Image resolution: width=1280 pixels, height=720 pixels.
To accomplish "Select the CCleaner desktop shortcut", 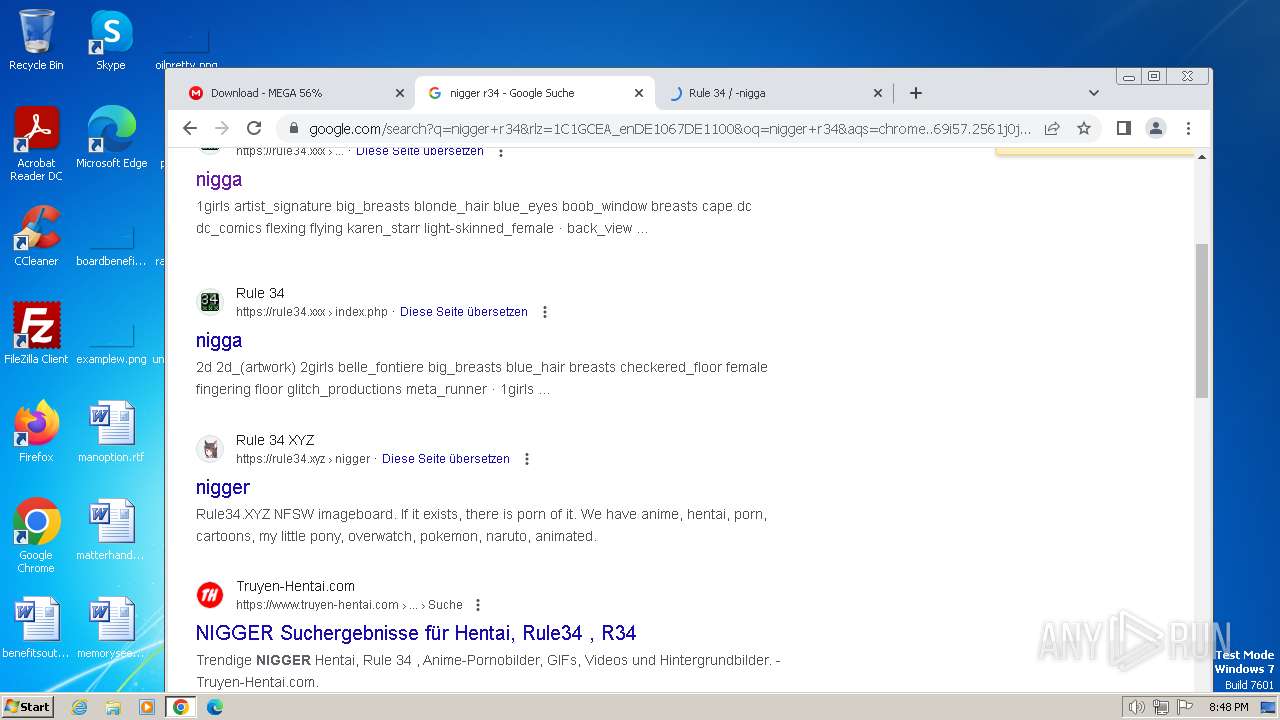I will coord(36,236).
